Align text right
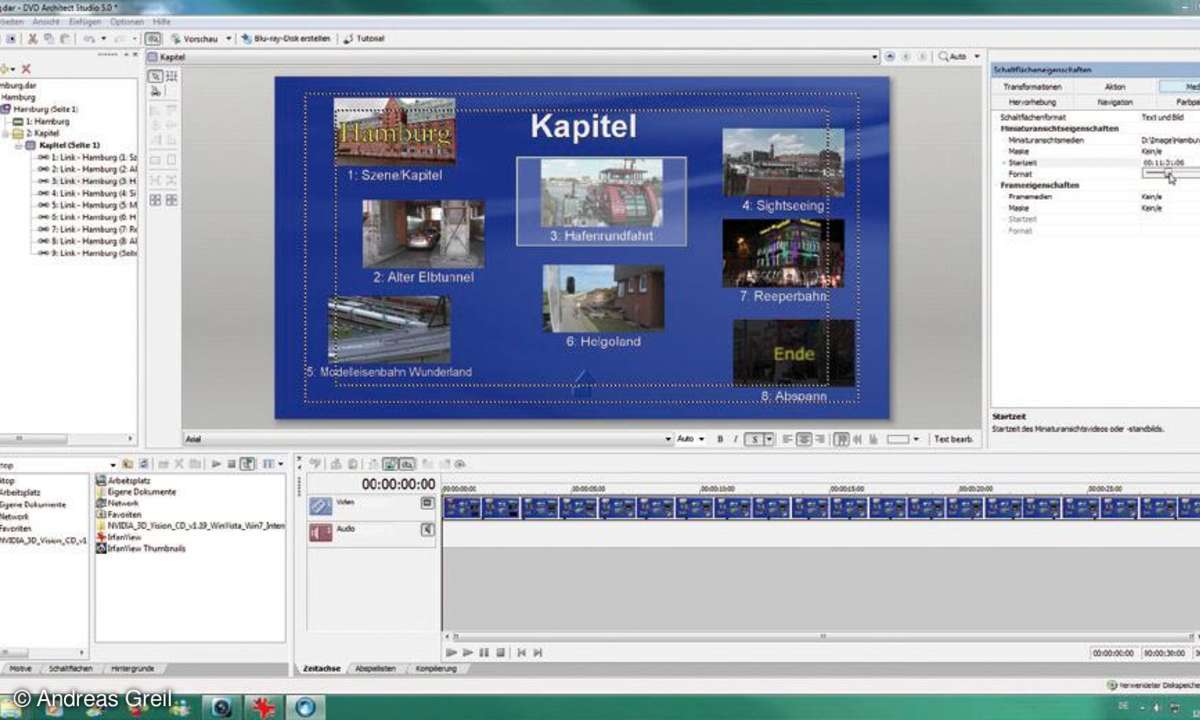 [x=820, y=439]
